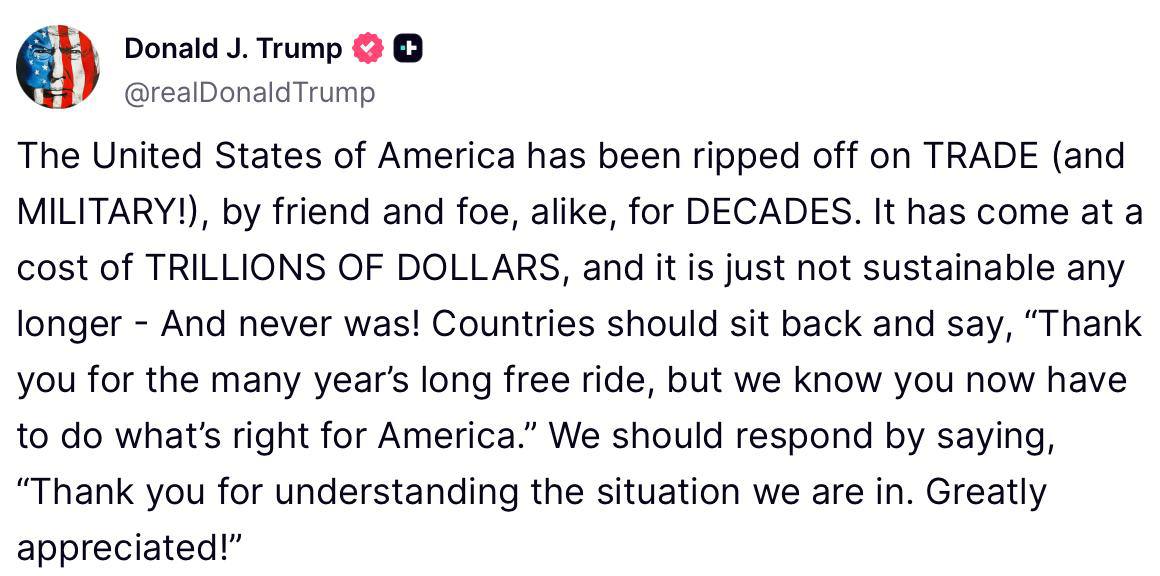The image size is (1160, 576).
Task: Open the Donald J. Trump display name
Action: coord(233,47)
